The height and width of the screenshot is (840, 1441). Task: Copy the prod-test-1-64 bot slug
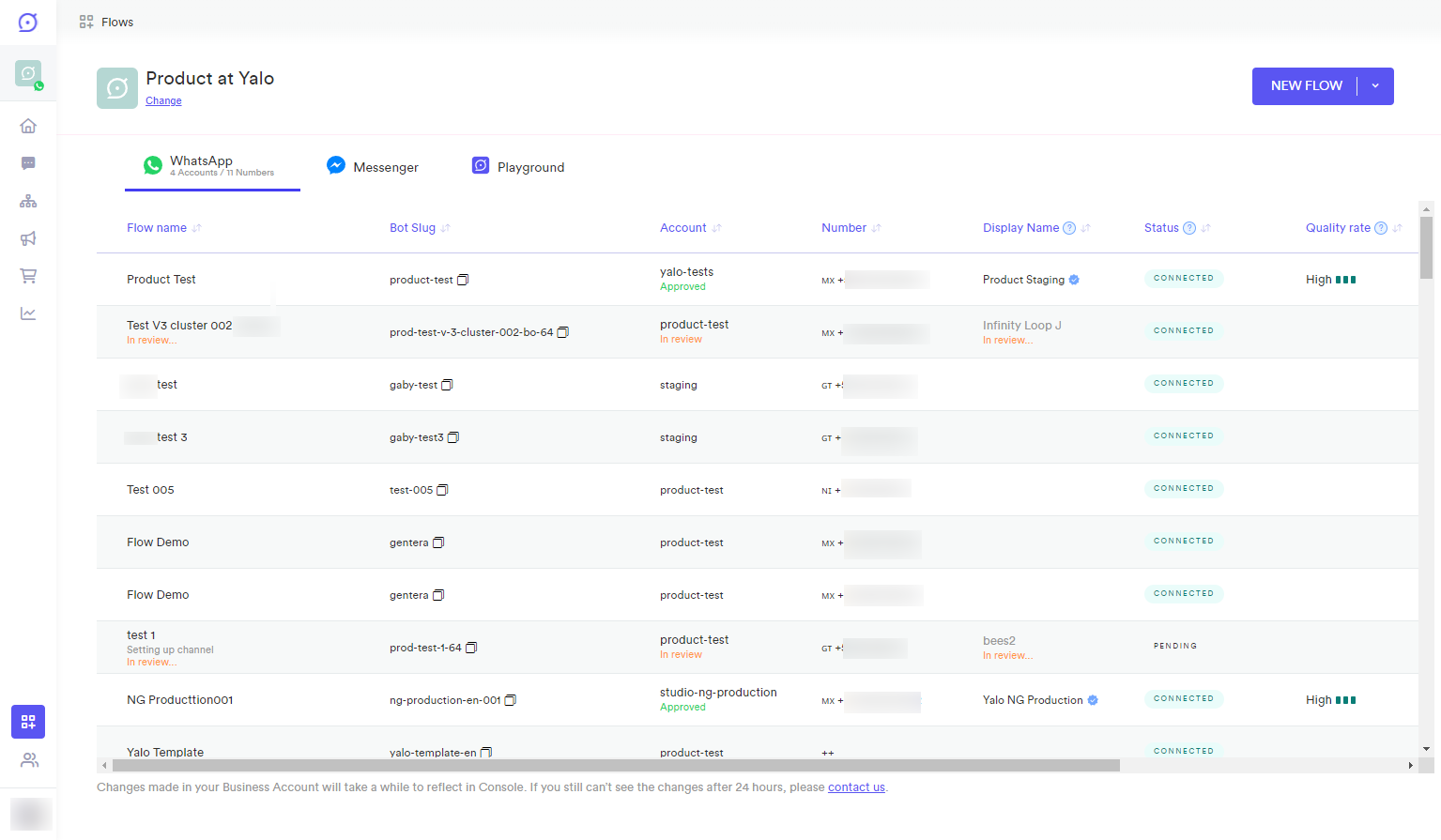tap(471, 648)
